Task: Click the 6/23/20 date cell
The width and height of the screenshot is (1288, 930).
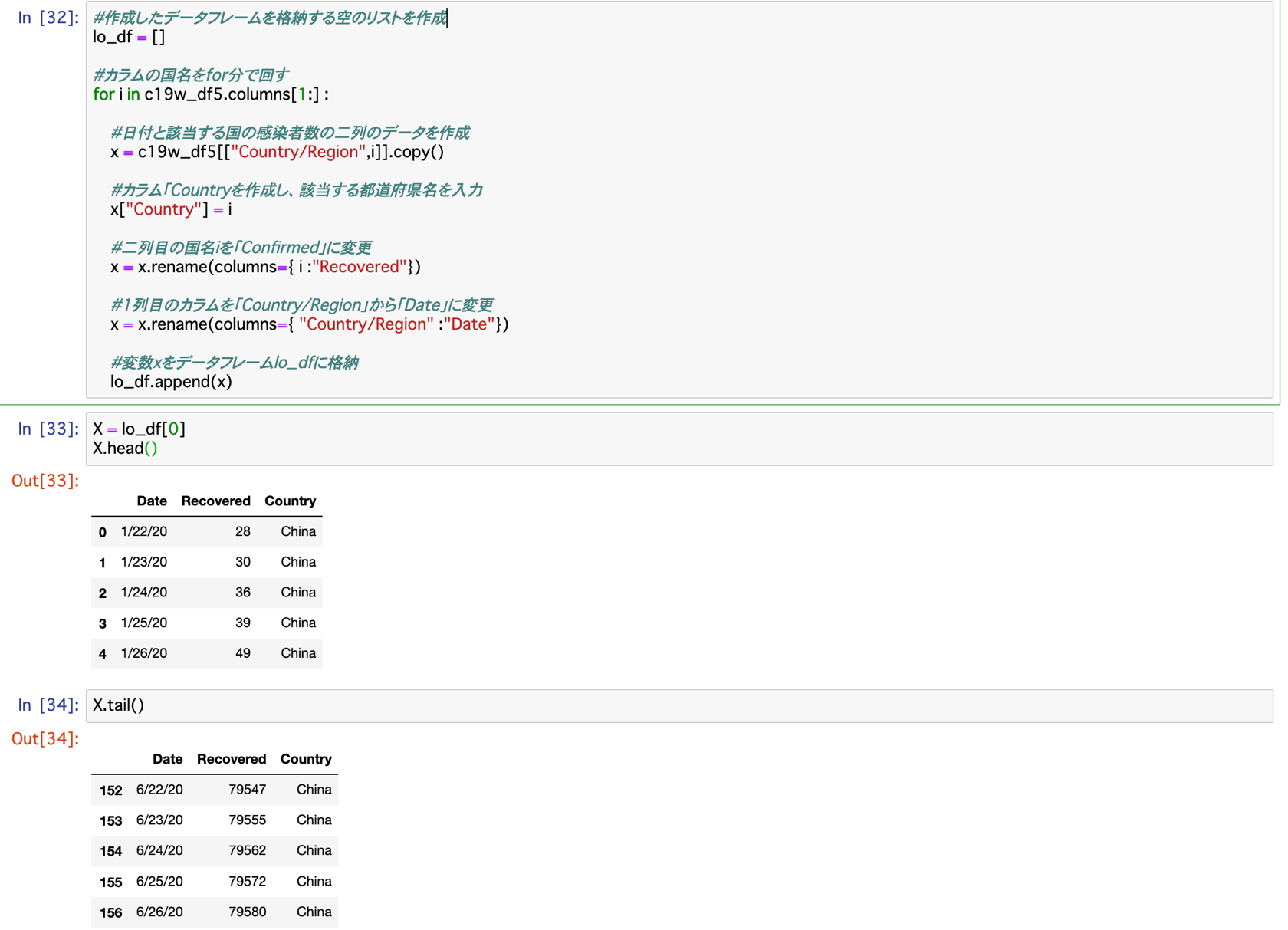Action: [159, 820]
